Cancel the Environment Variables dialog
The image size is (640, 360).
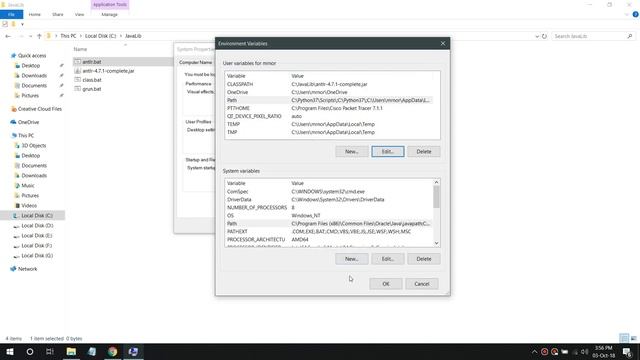click(422, 284)
